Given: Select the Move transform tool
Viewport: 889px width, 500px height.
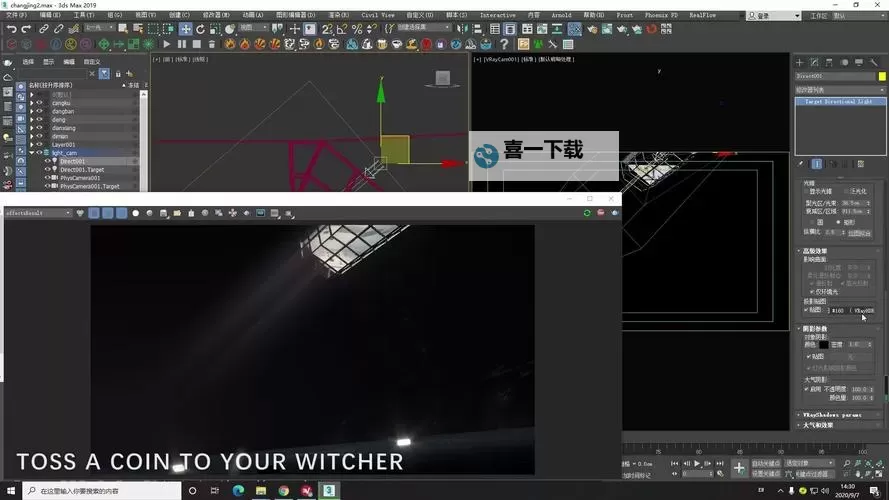Looking at the screenshot, I should [x=186, y=29].
